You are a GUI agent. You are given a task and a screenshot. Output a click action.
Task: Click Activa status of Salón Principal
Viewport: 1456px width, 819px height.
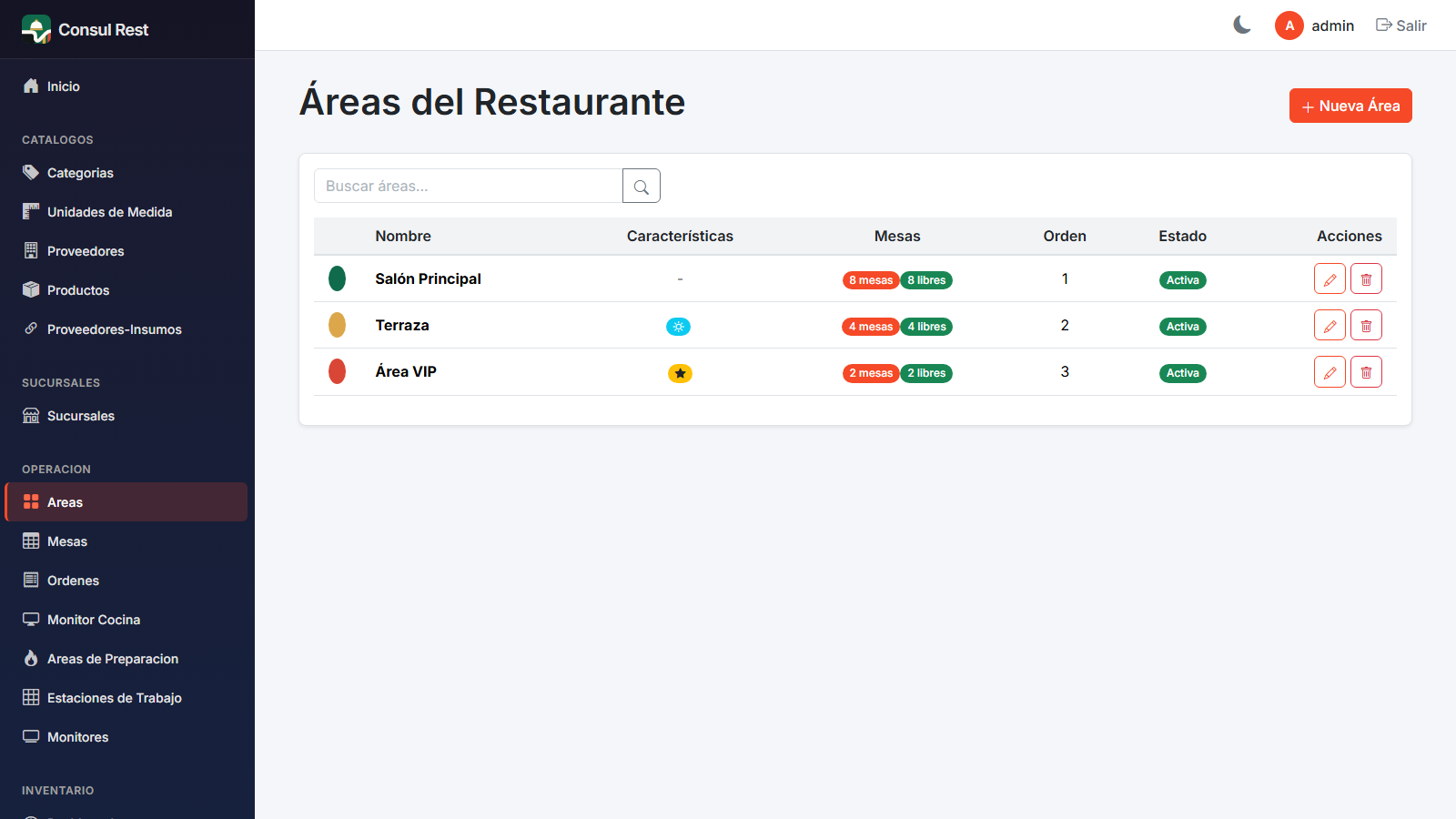[1183, 280]
